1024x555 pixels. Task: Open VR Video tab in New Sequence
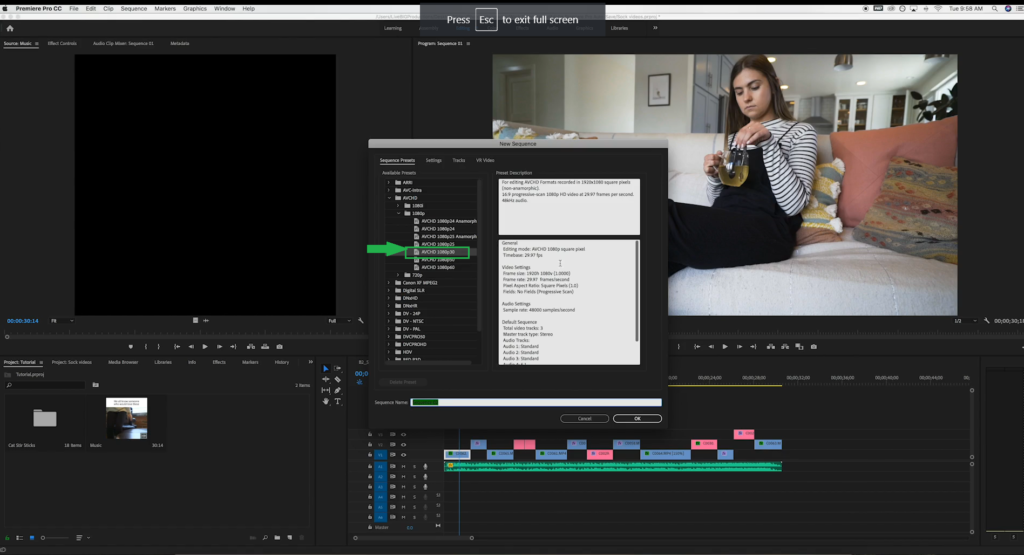pyautogui.click(x=485, y=160)
